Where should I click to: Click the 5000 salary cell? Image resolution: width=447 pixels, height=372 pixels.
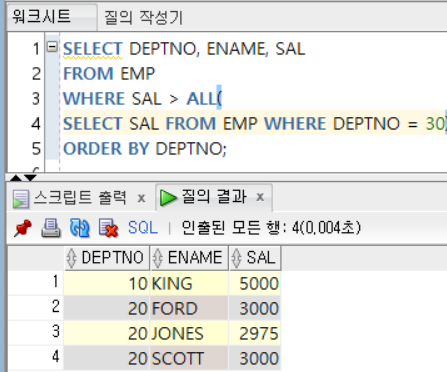click(x=255, y=284)
